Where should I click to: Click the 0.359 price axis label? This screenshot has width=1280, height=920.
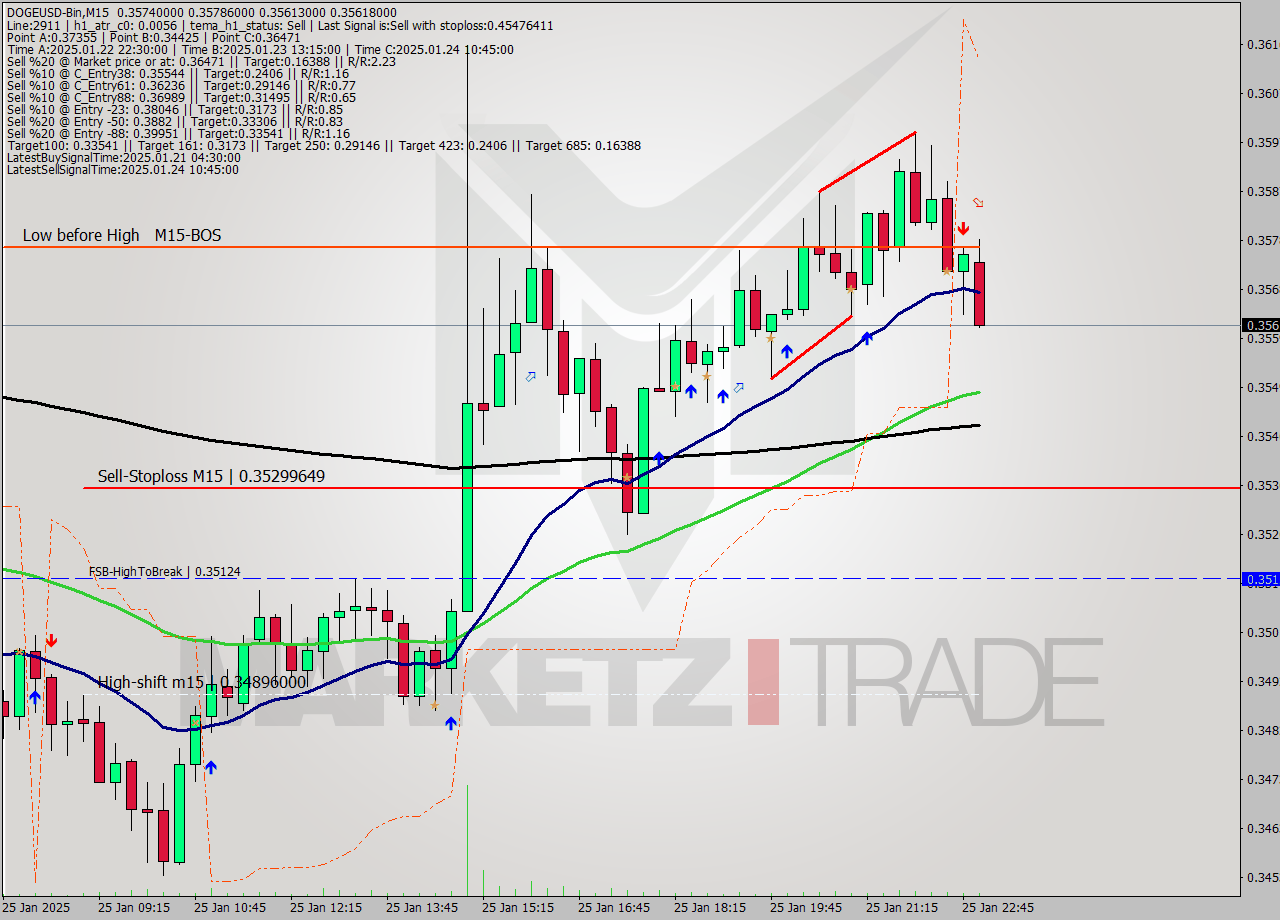point(1262,142)
